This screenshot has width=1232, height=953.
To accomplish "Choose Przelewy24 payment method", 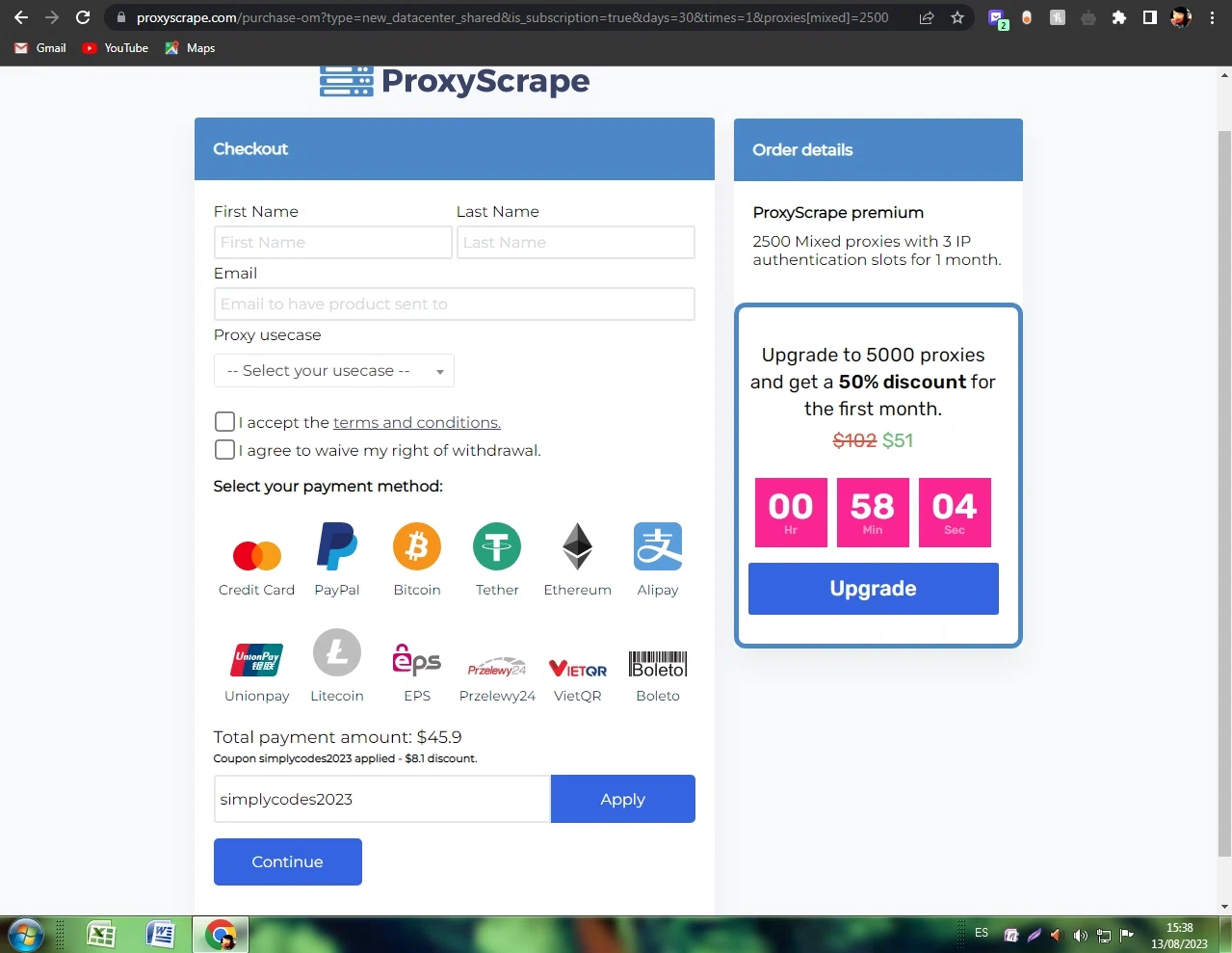I will [497, 669].
